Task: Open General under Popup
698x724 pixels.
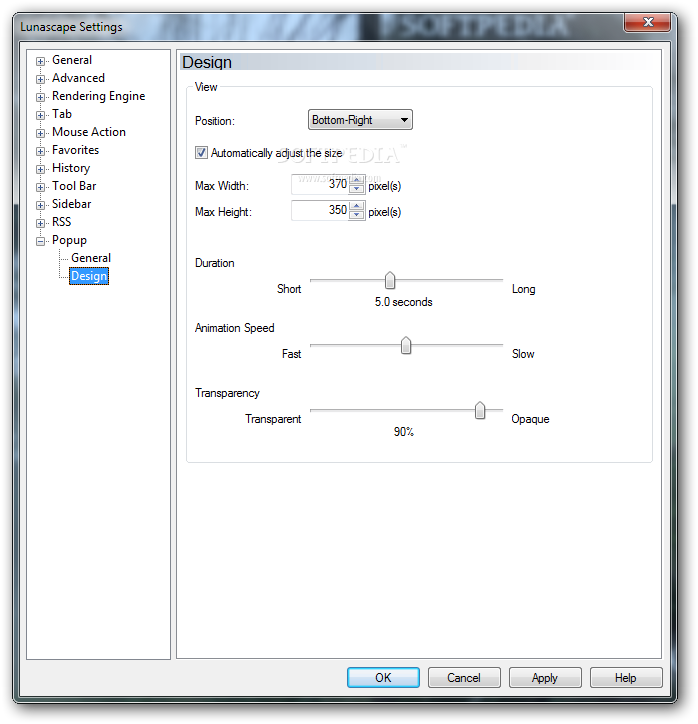Action: tap(90, 258)
